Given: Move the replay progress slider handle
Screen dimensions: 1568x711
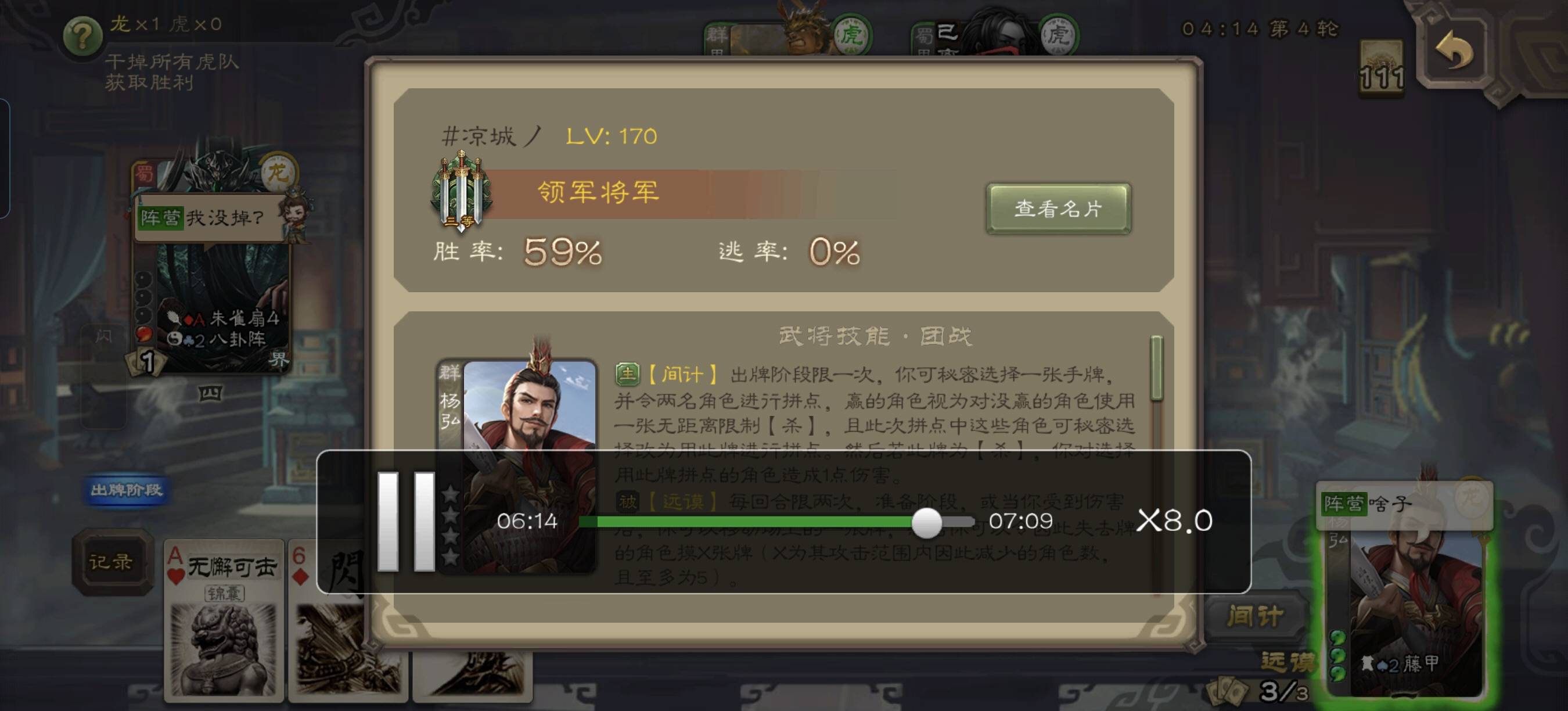Looking at the screenshot, I should (926, 522).
